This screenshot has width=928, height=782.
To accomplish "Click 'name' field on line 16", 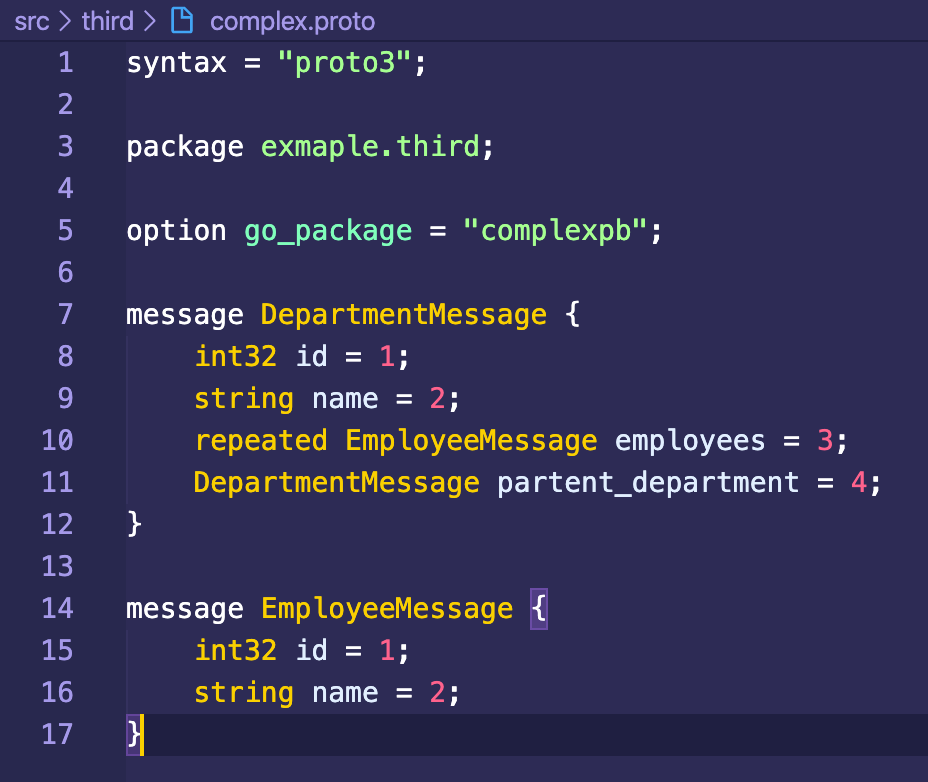I will pyautogui.click(x=345, y=693).
